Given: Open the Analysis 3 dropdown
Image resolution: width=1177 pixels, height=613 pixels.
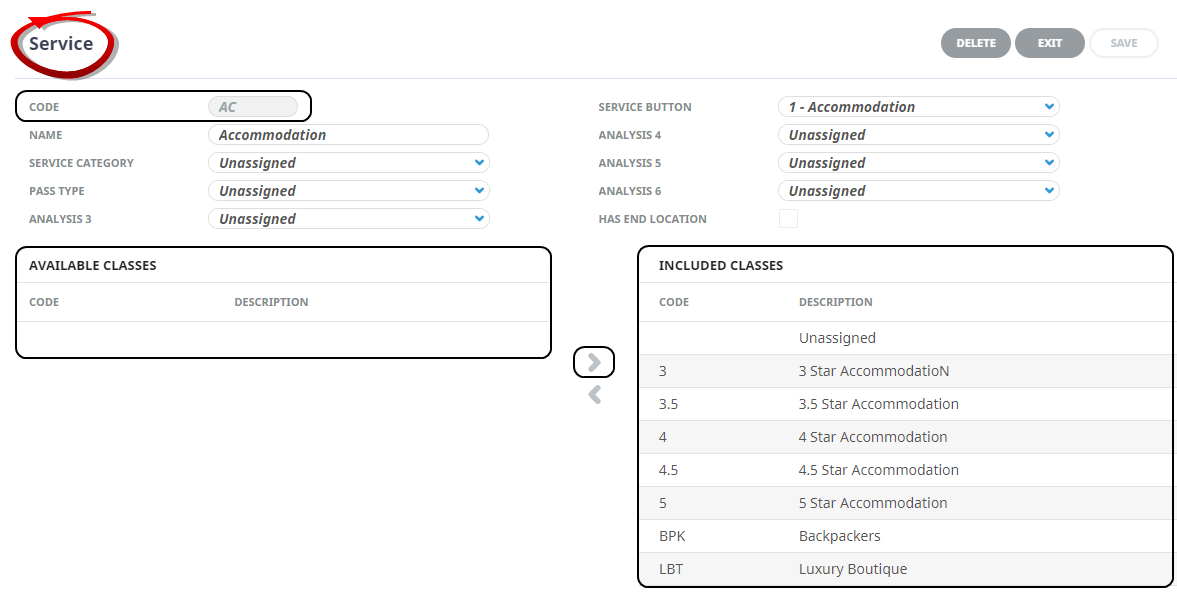Looking at the screenshot, I should (348, 219).
